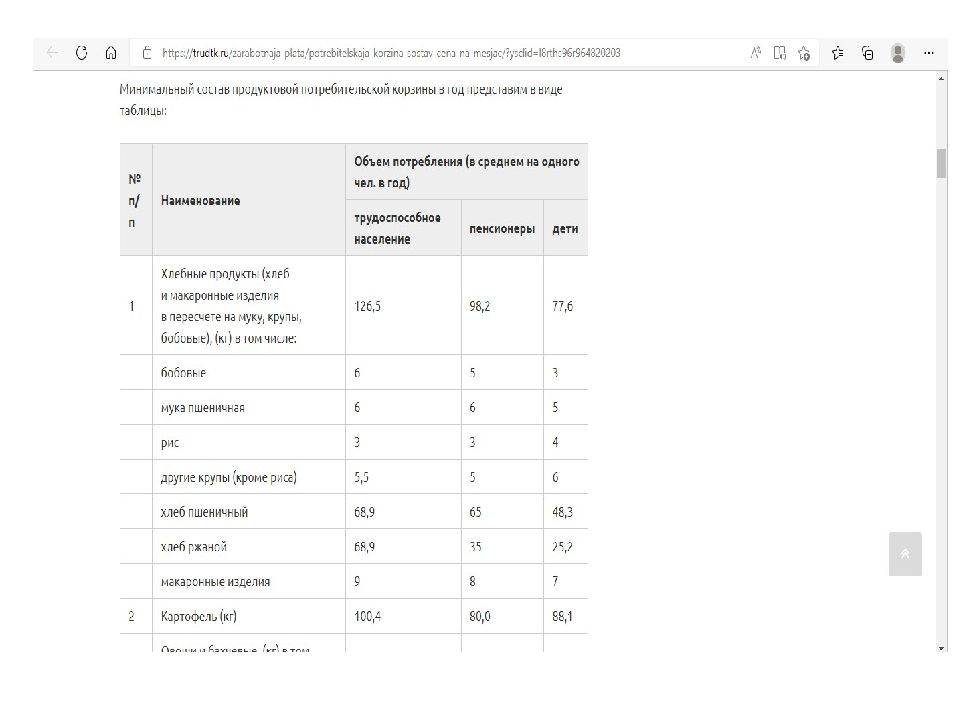This screenshot has height=720, width=960.
Task: Click value 126,5 in bread products row
Action: tap(367, 306)
